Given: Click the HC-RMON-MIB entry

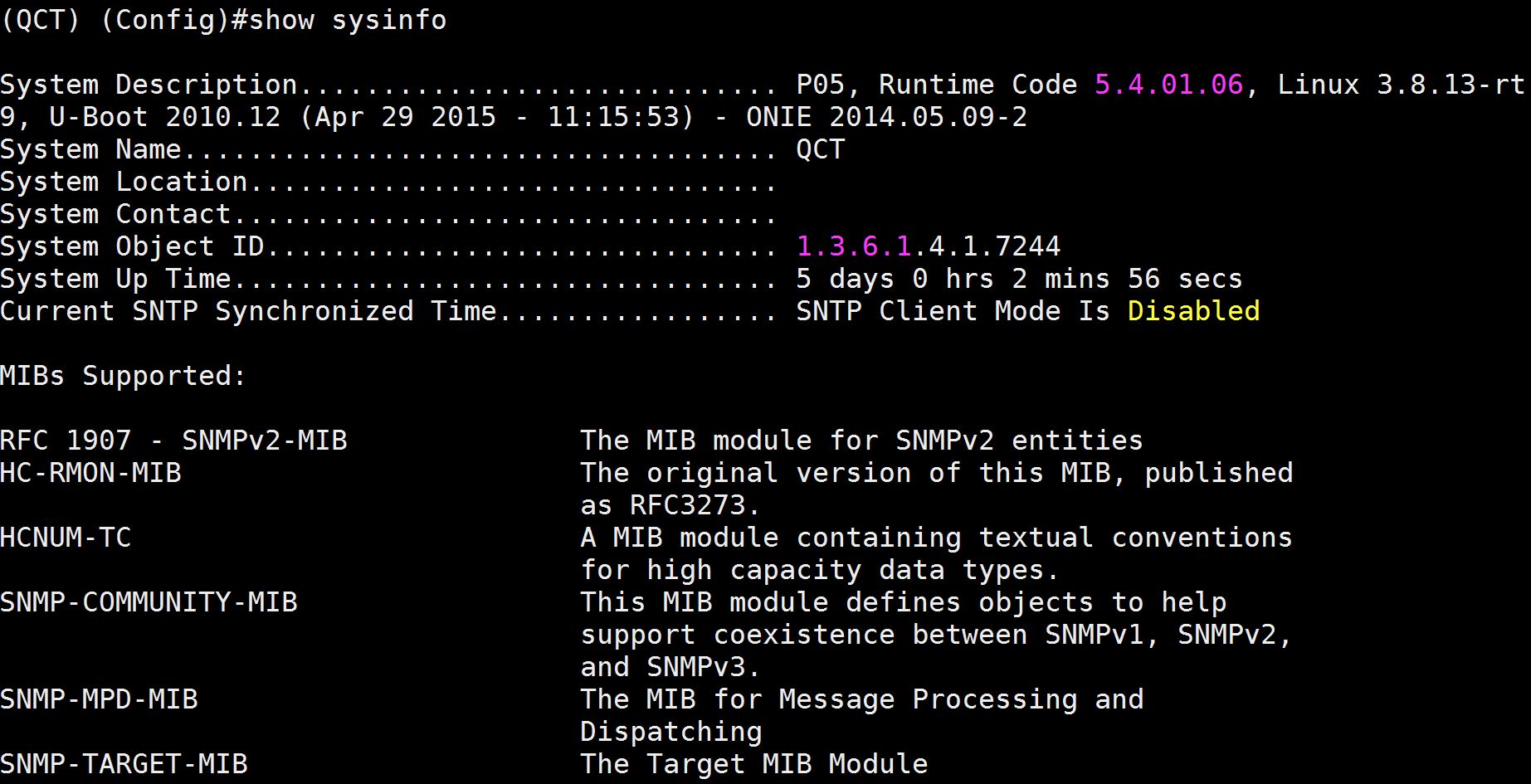Looking at the screenshot, I should pos(90,473).
